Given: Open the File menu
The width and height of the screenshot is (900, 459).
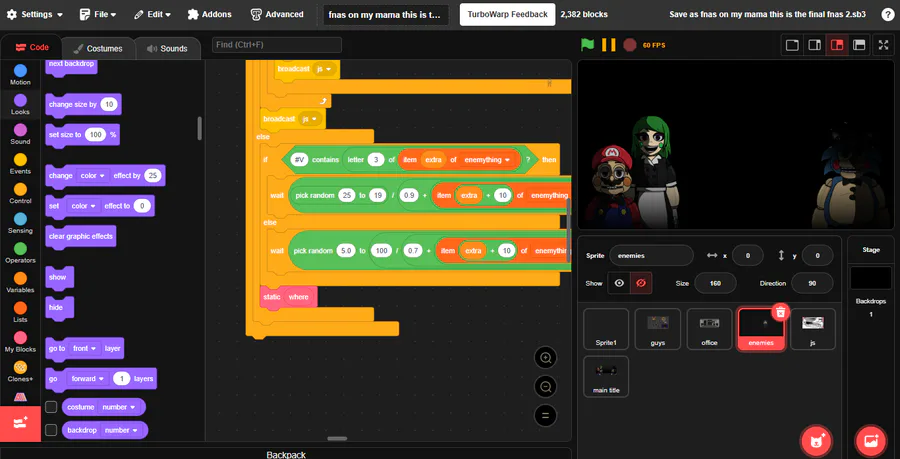Looking at the screenshot, I should tap(98, 14).
